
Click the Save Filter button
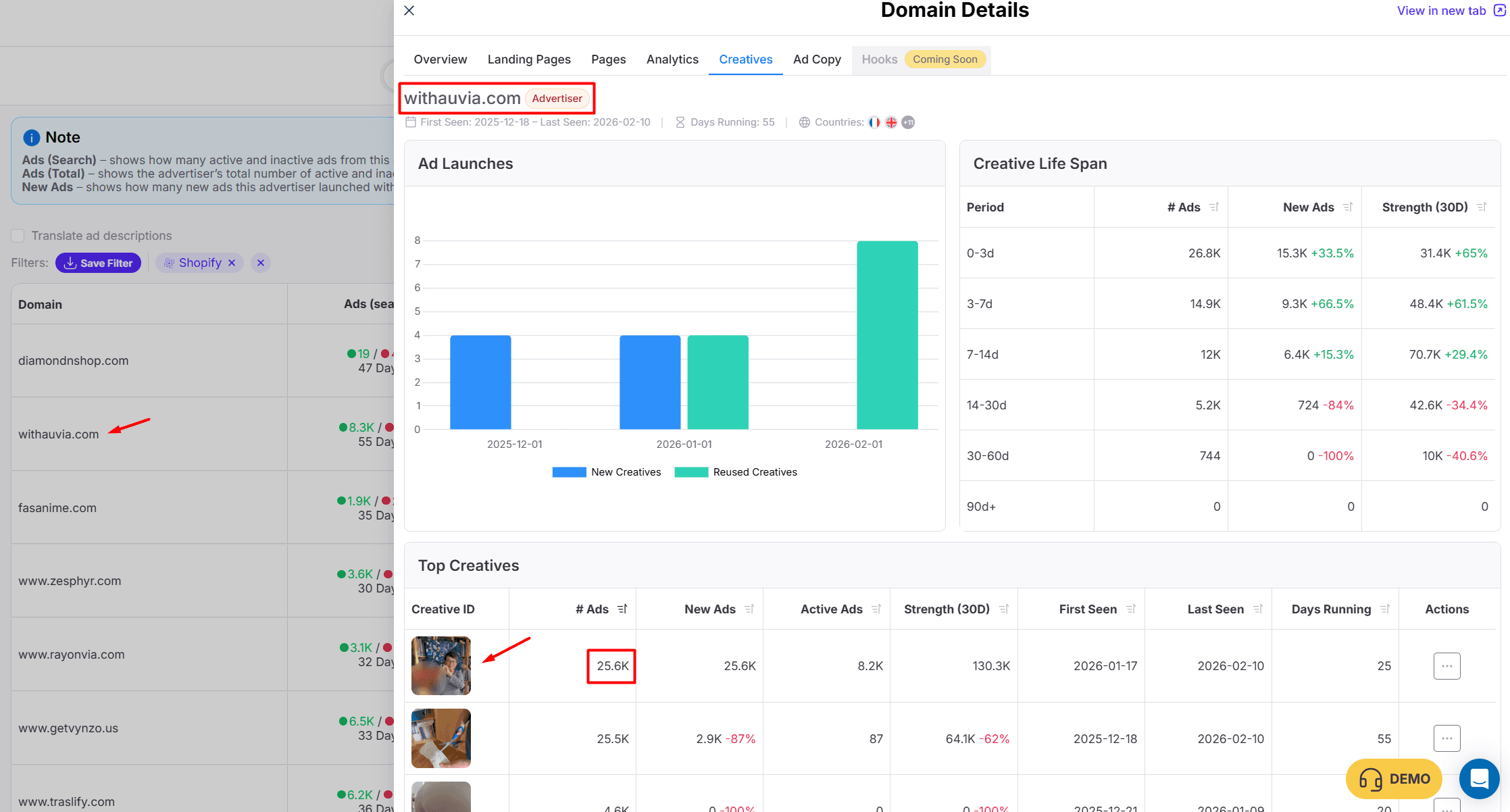click(x=99, y=263)
